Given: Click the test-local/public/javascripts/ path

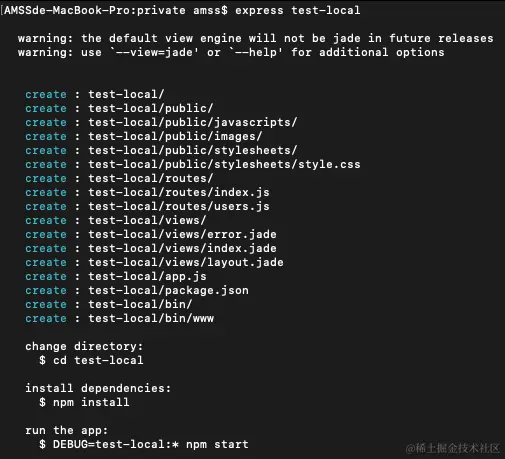Looking at the screenshot, I should coord(192,122).
